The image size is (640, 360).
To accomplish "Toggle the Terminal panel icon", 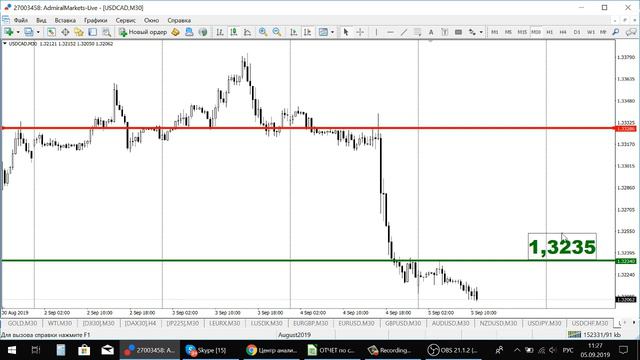I will coord(93,32).
